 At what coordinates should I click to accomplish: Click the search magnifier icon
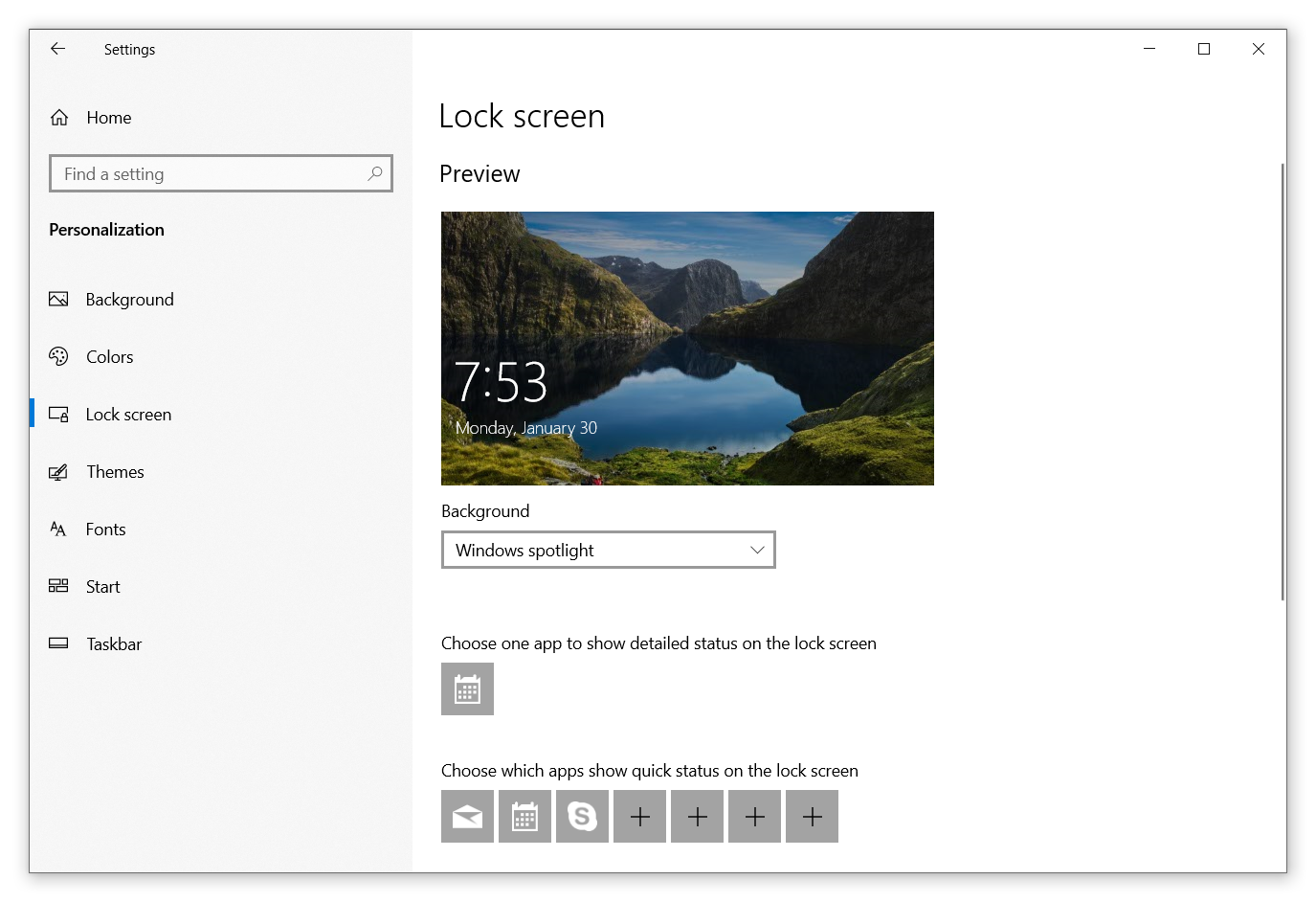point(375,173)
